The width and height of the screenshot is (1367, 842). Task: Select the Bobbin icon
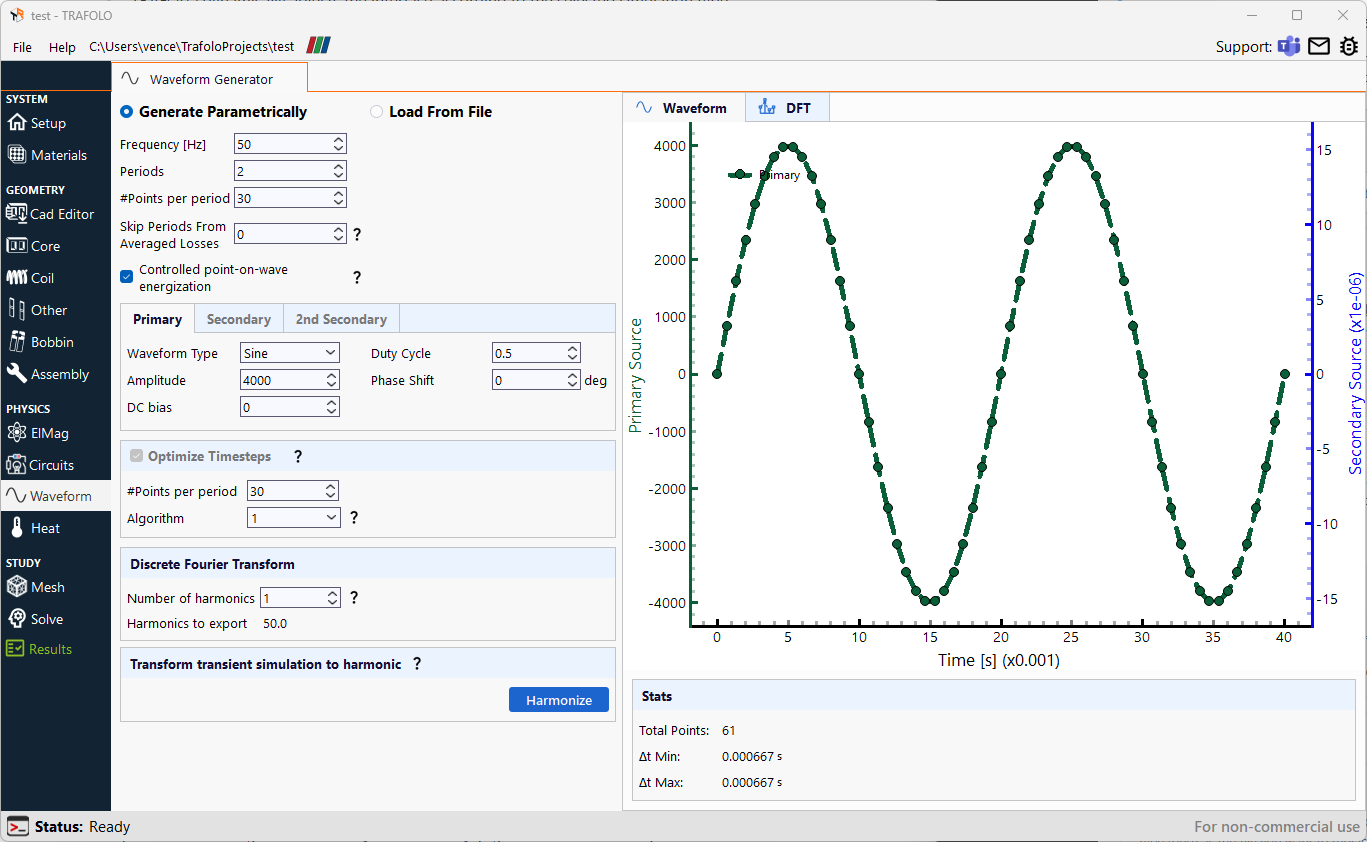click(17, 342)
